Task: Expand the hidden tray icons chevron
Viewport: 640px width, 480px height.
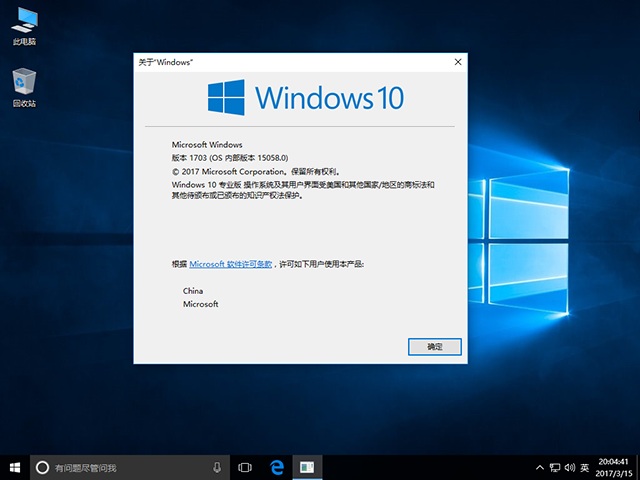Action: click(x=541, y=467)
